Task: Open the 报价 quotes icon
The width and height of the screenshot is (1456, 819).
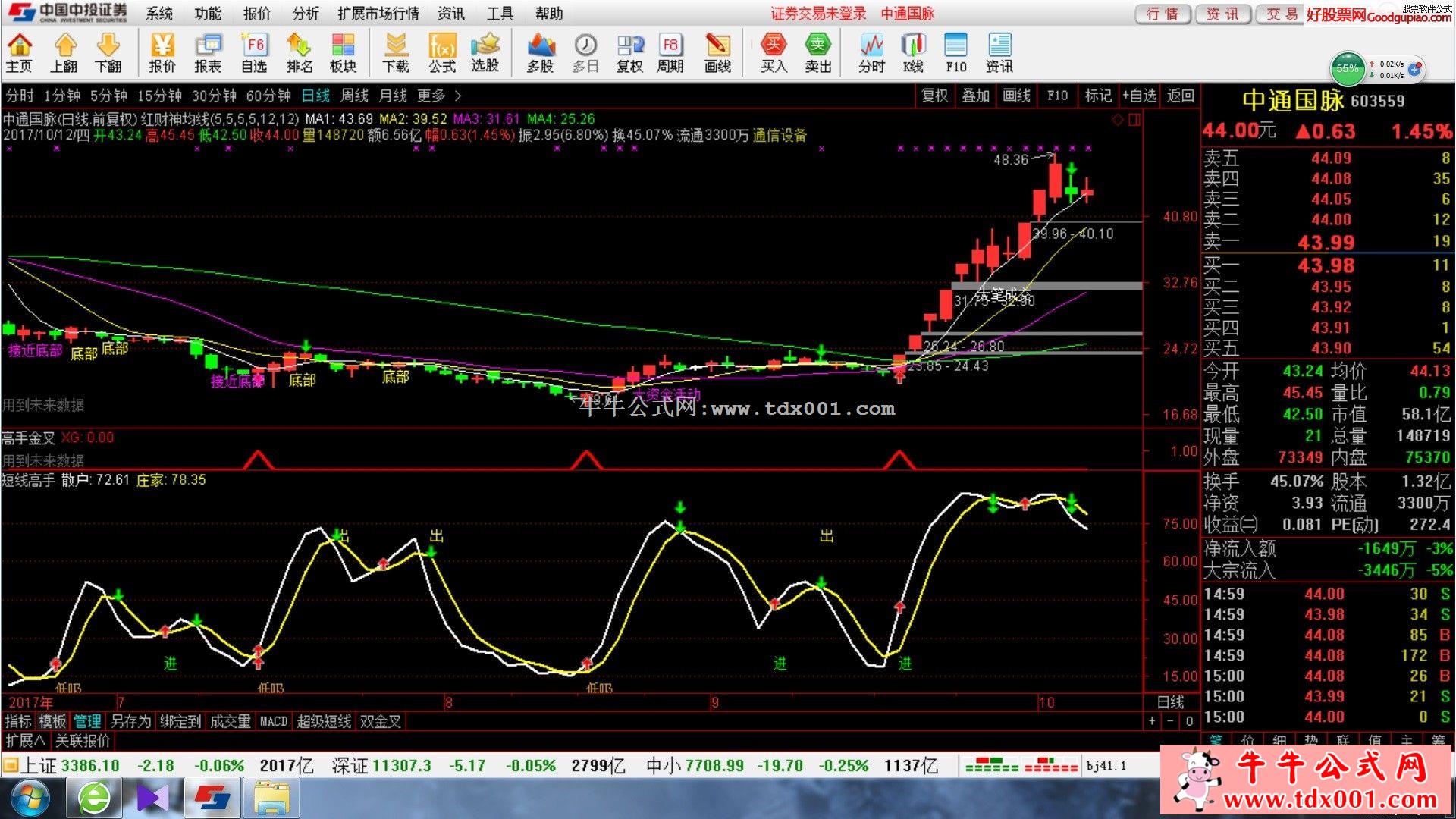Action: tap(162, 53)
